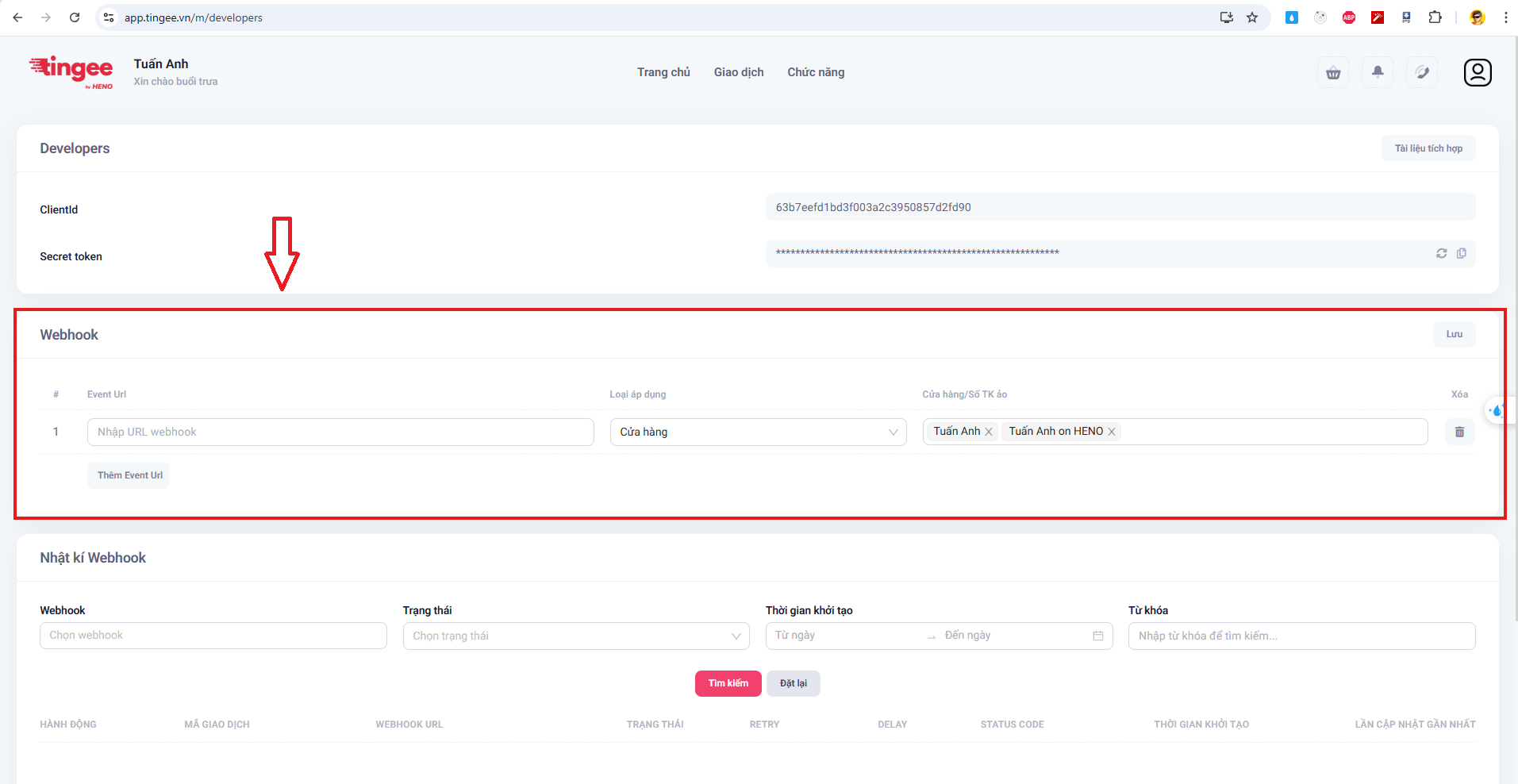1518x784 pixels.
Task: Click the shopping basket icon in header
Action: click(1333, 73)
